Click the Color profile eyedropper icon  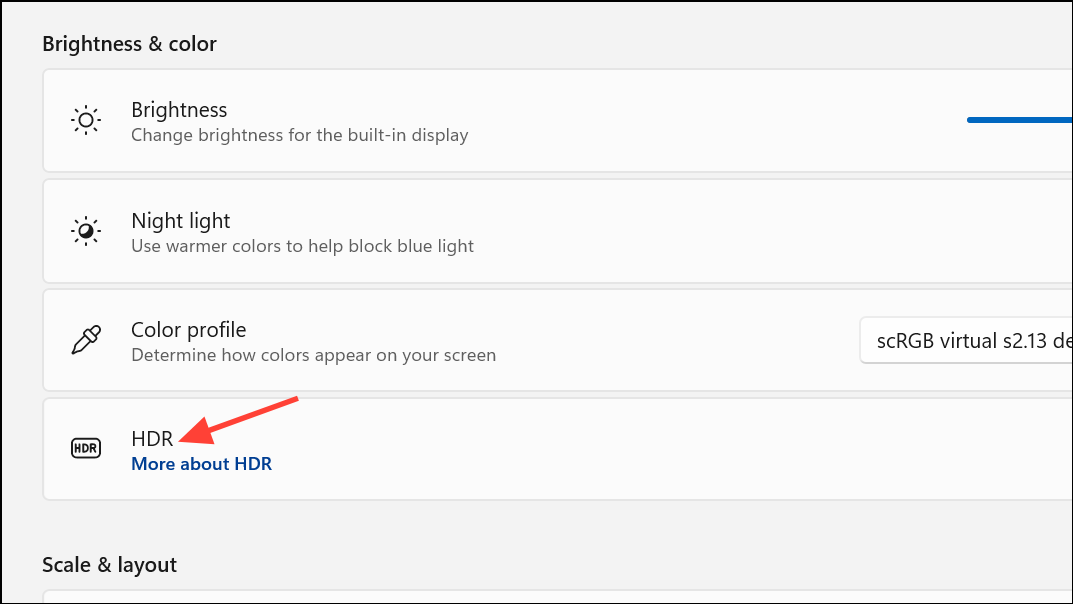point(86,340)
